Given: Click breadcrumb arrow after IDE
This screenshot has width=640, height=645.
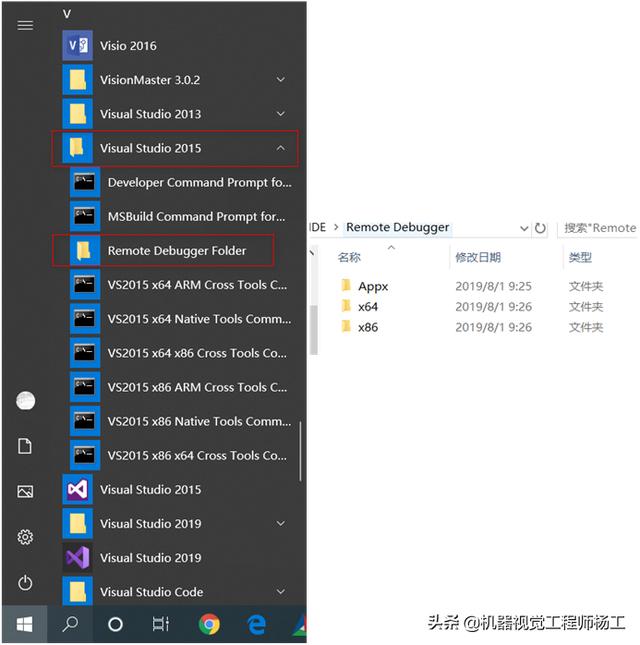Looking at the screenshot, I should pos(336,227).
